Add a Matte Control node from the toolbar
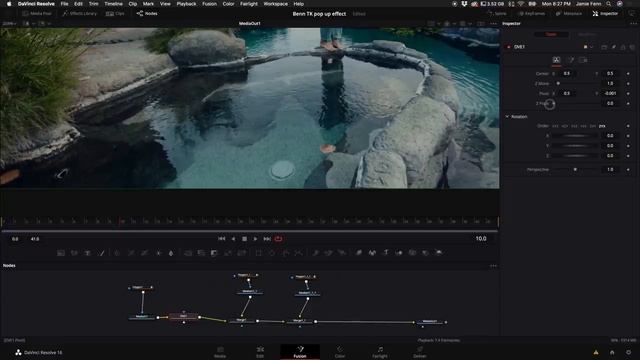640x360 pixels. click(214, 253)
